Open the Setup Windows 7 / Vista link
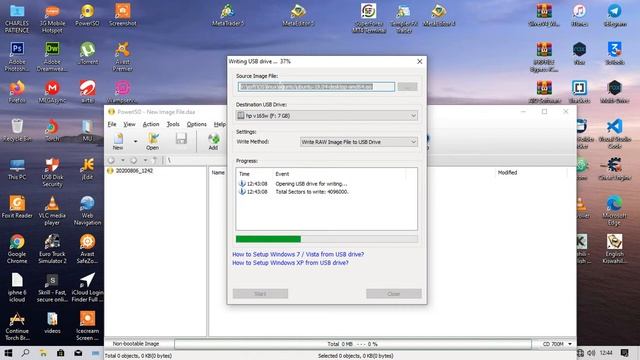This screenshot has height=360, width=640. pos(298,254)
